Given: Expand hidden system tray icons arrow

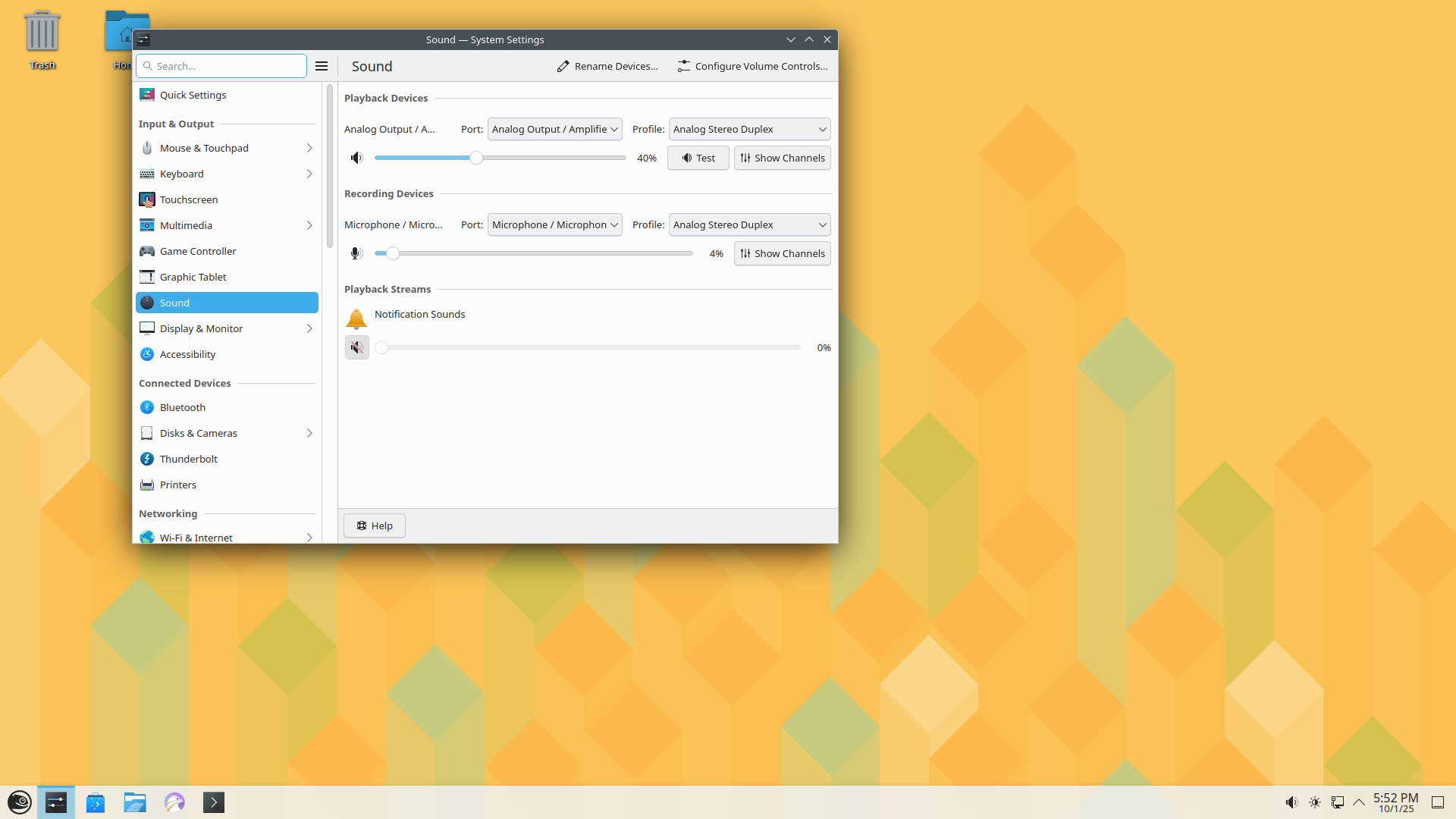Looking at the screenshot, I should (1359, 802).
